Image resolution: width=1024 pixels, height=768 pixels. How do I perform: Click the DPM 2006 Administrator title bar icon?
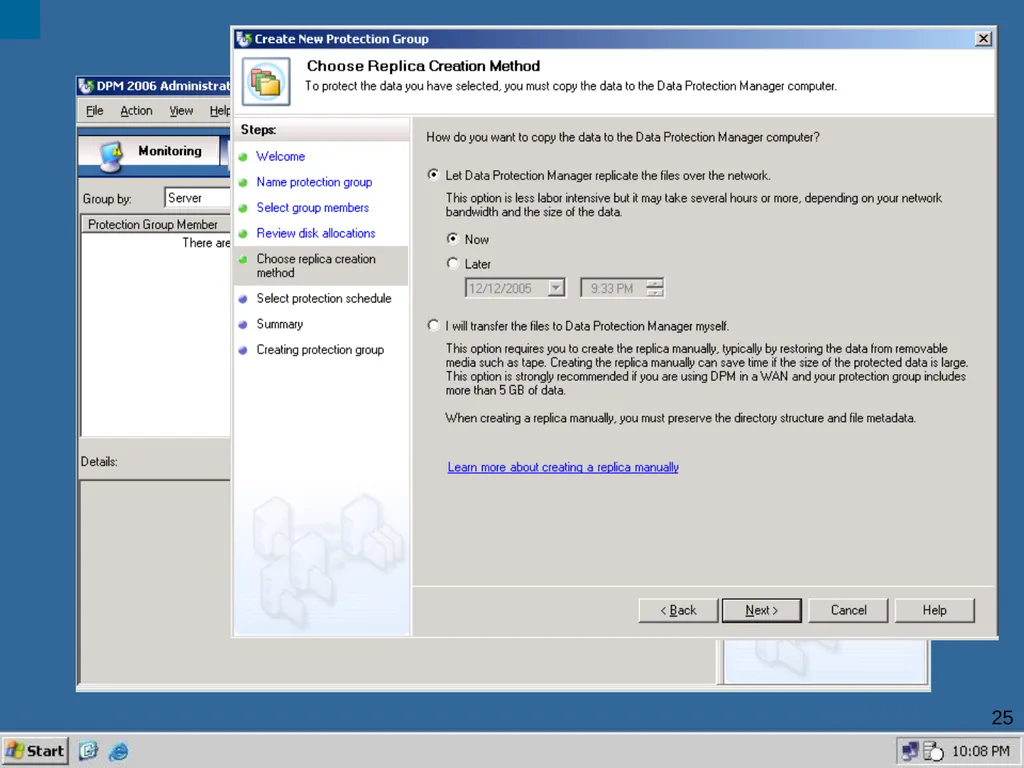86,86
